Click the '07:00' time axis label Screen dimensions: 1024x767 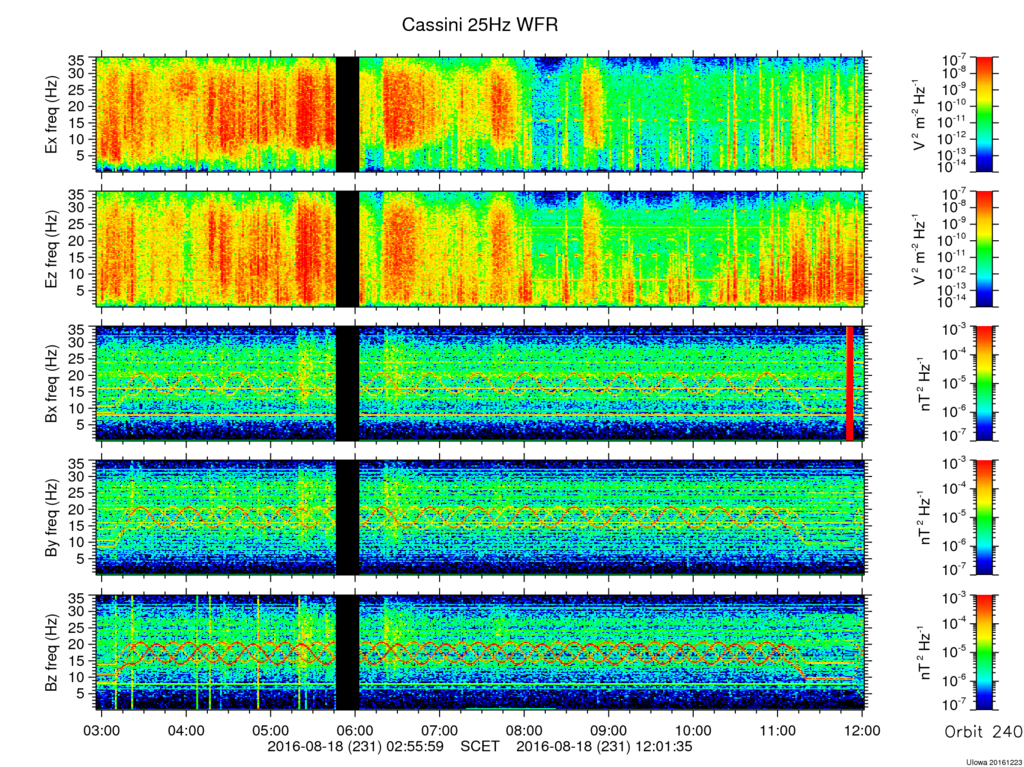[x=440, y=728]
